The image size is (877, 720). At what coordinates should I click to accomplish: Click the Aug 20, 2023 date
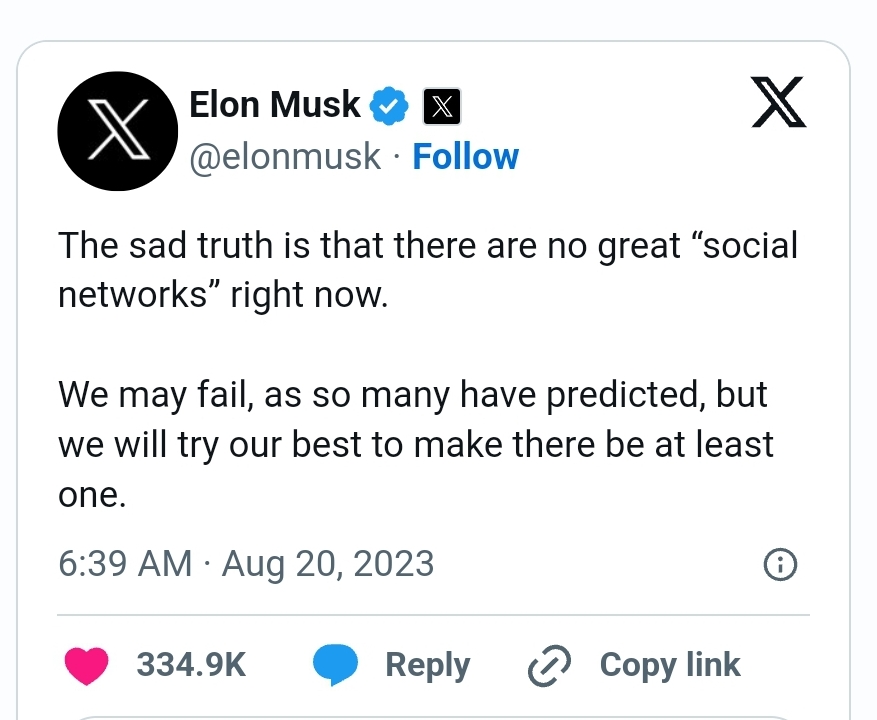pyautogui.click(x=328, y=564)
